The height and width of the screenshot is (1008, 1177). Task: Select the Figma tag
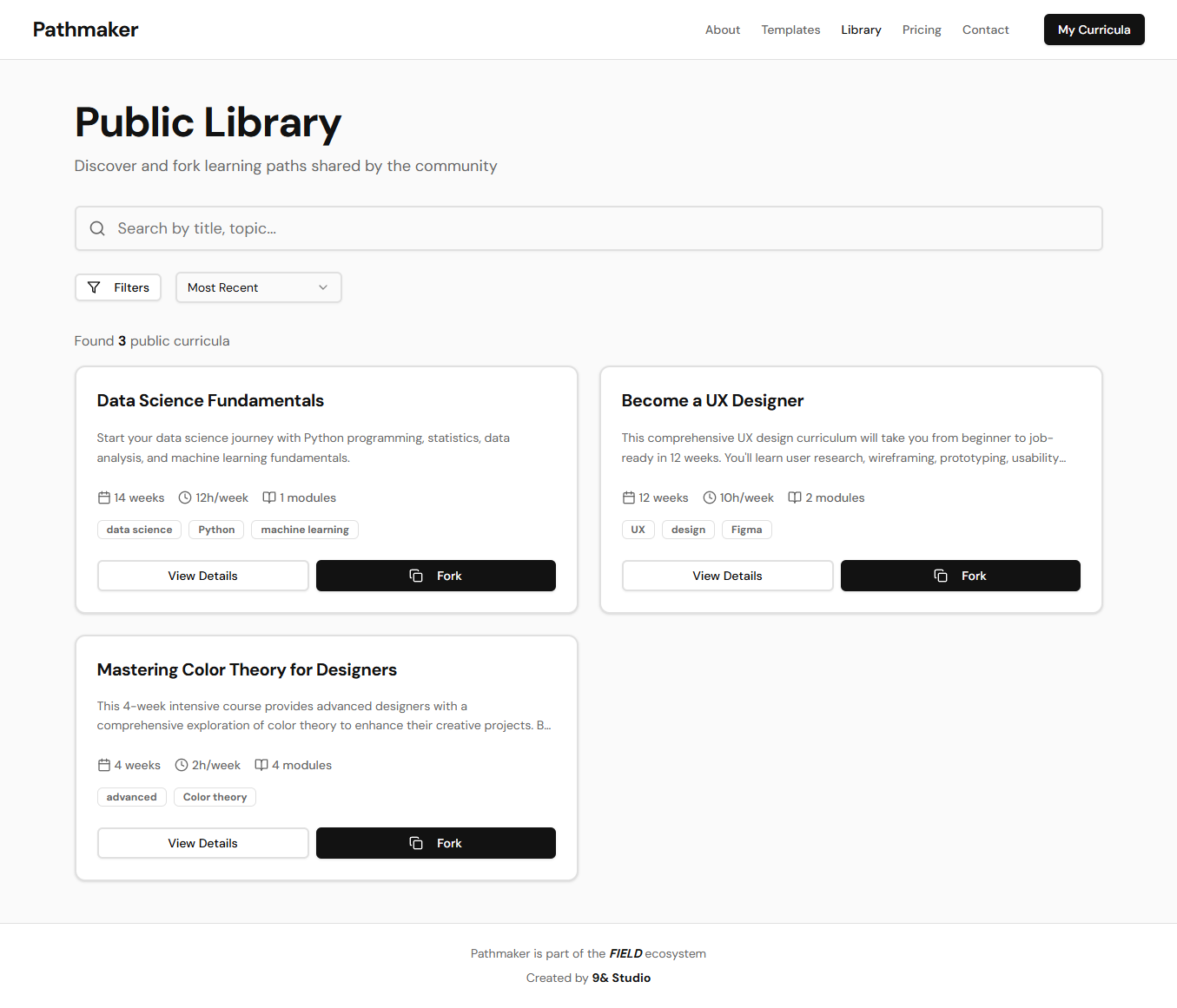746,529
